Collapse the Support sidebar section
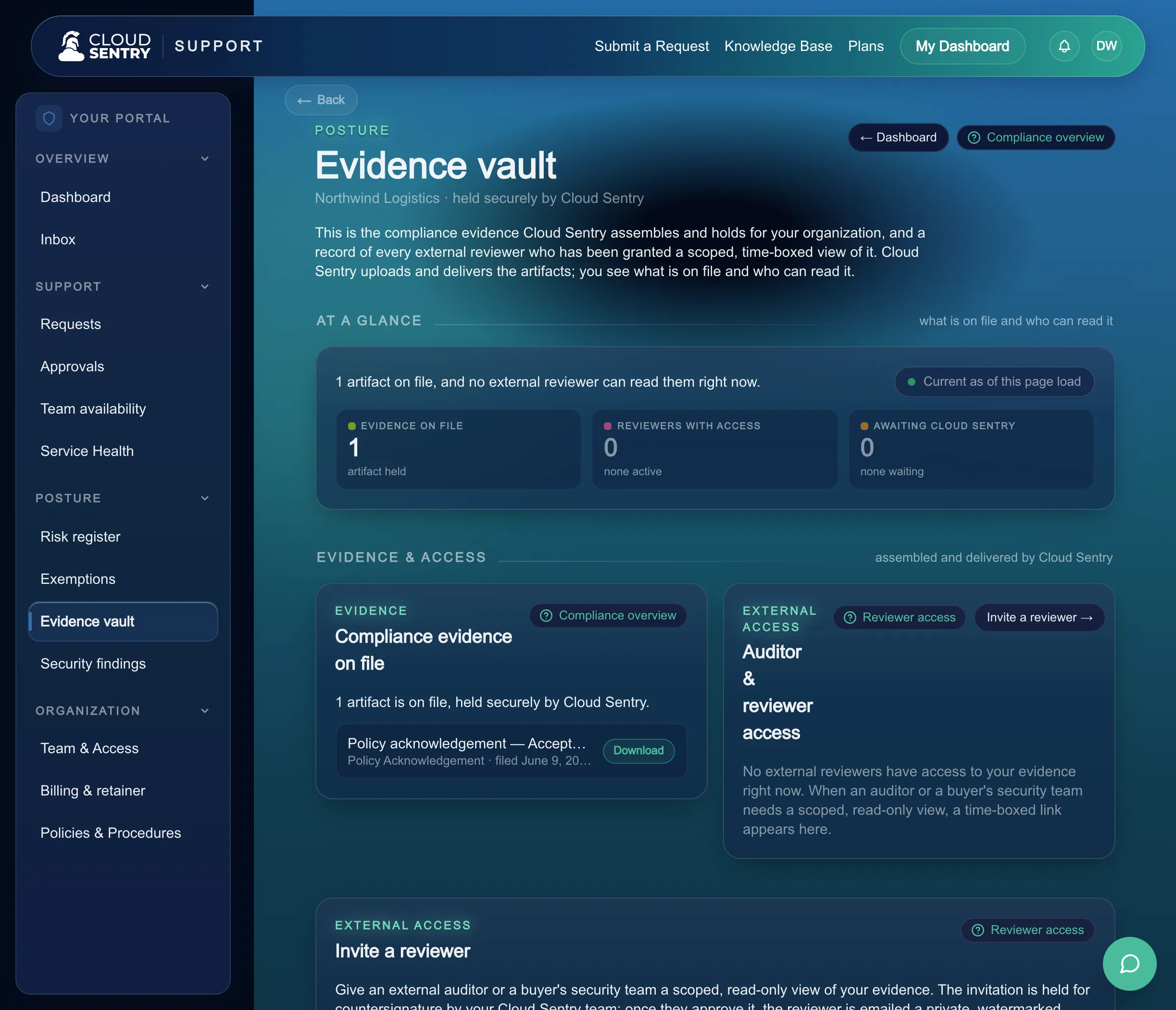The width and height of the screenshot is (1176, 1010). tap(123, 286)
